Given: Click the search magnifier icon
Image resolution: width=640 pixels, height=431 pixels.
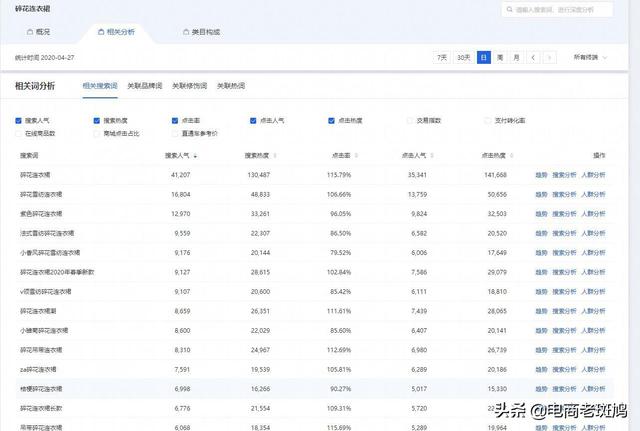Looking at the screenshot, I should [507, 9].
